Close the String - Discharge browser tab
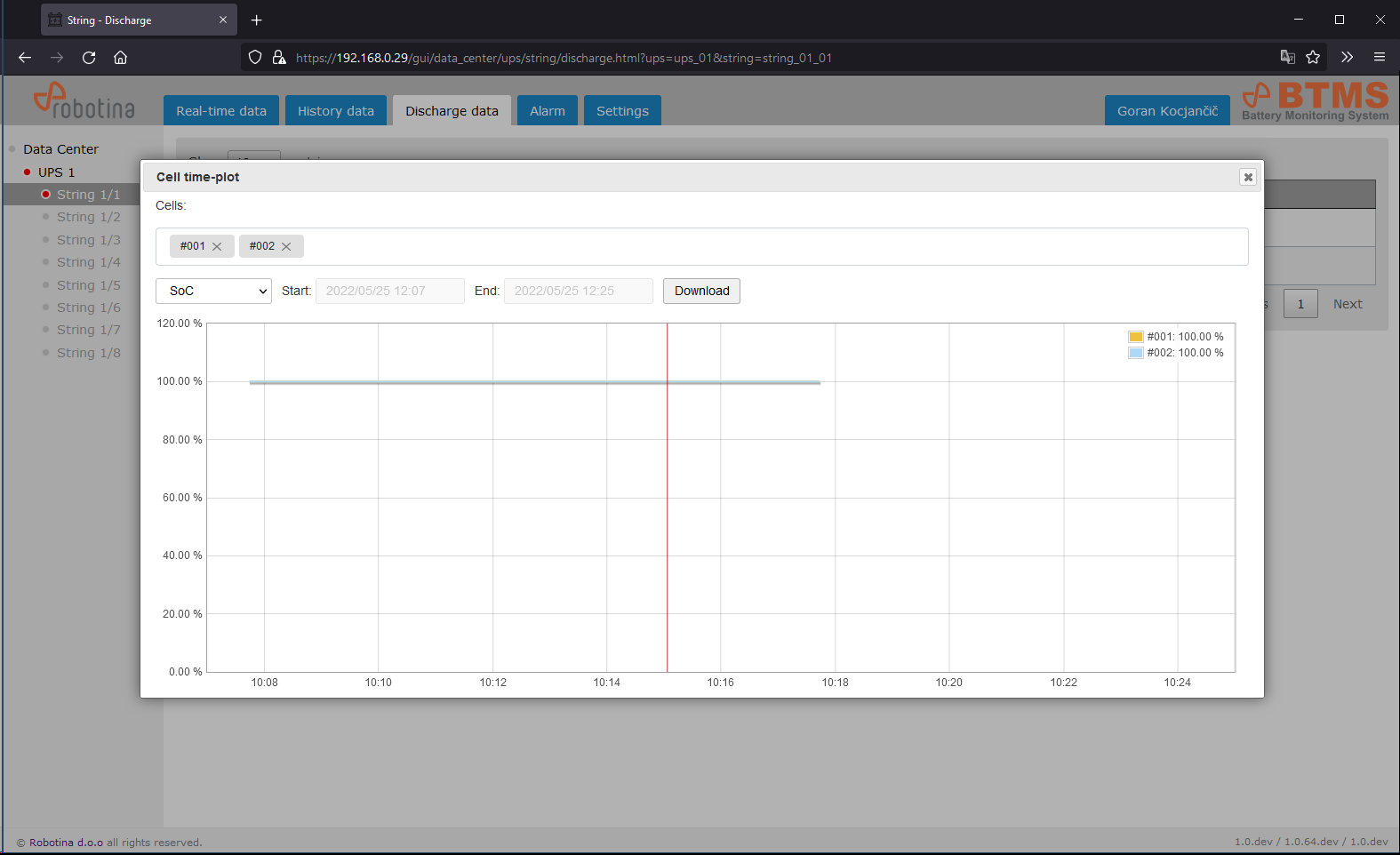 coord(223,20)
